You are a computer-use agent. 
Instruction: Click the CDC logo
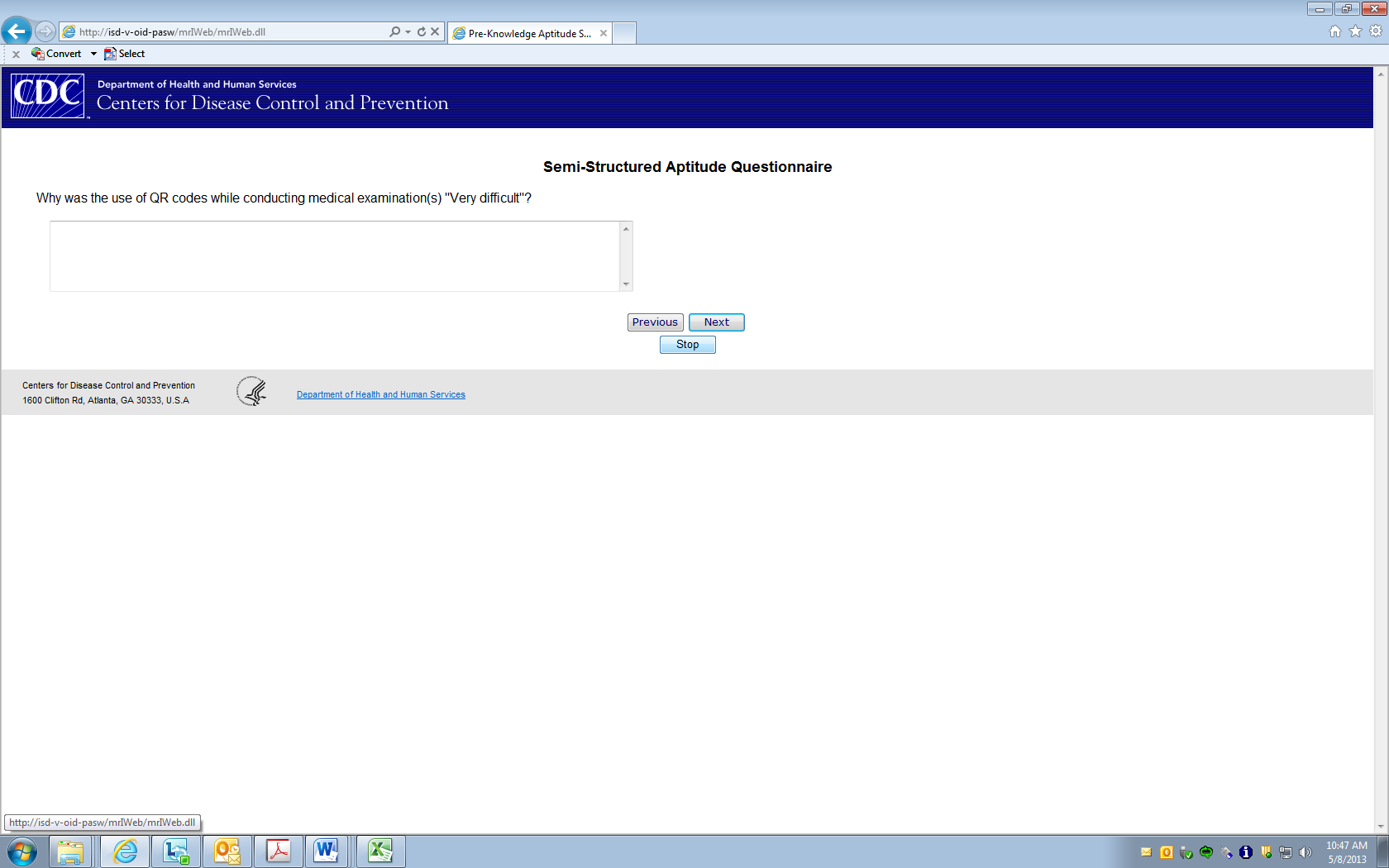point(48,97)
